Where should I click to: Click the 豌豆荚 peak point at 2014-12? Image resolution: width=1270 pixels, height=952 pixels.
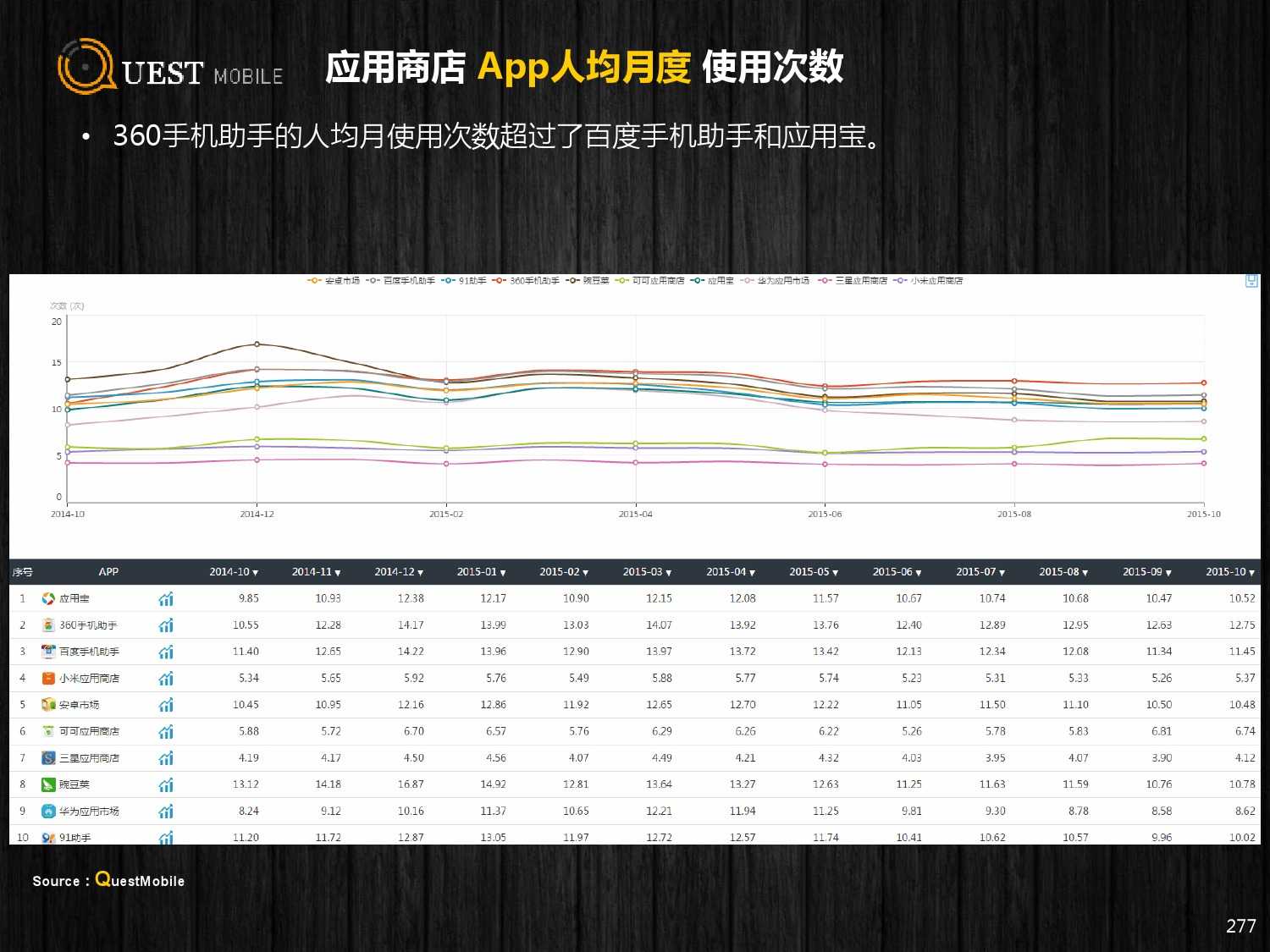[257, 344]
